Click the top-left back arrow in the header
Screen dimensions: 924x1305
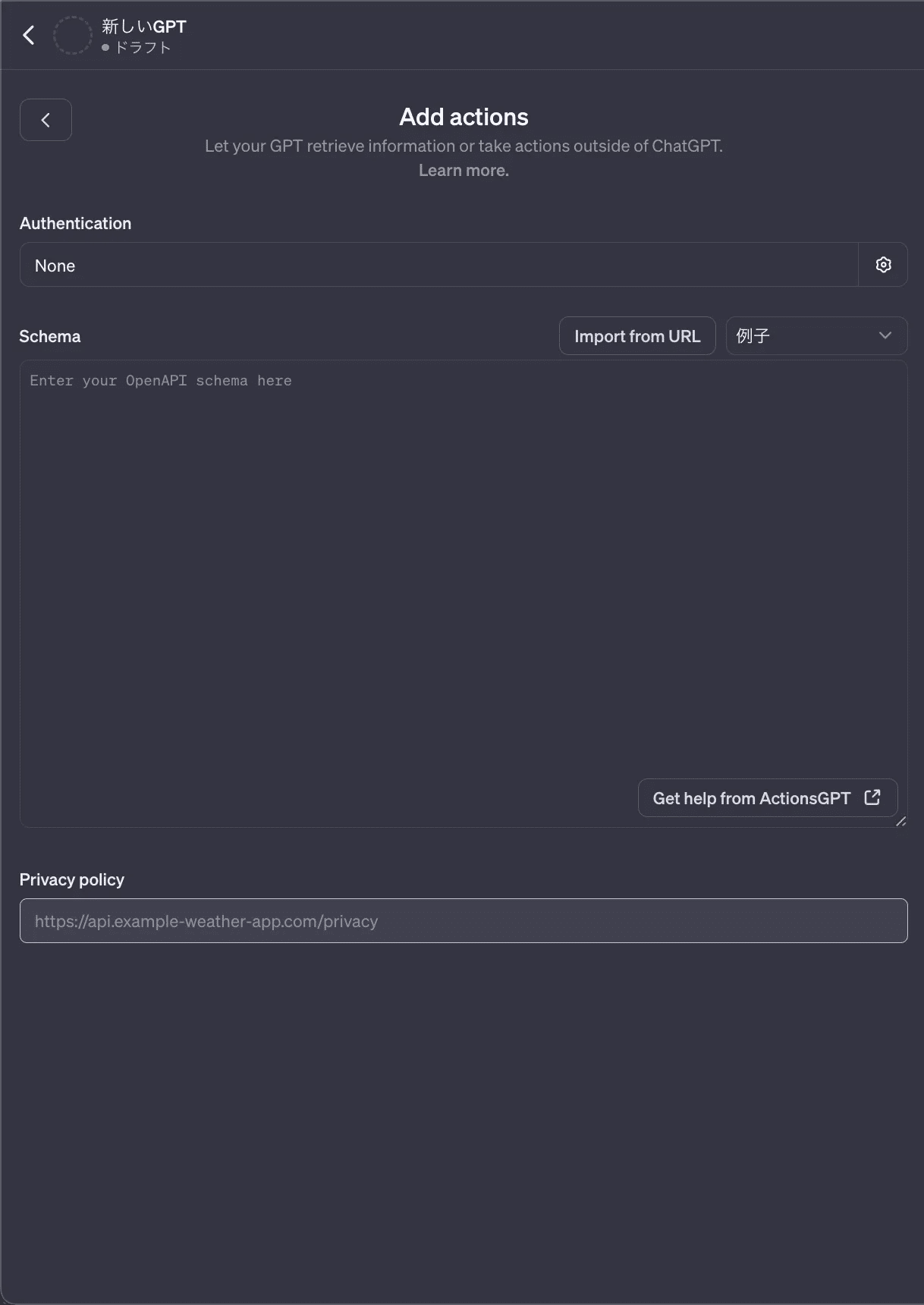click(29, 35)
